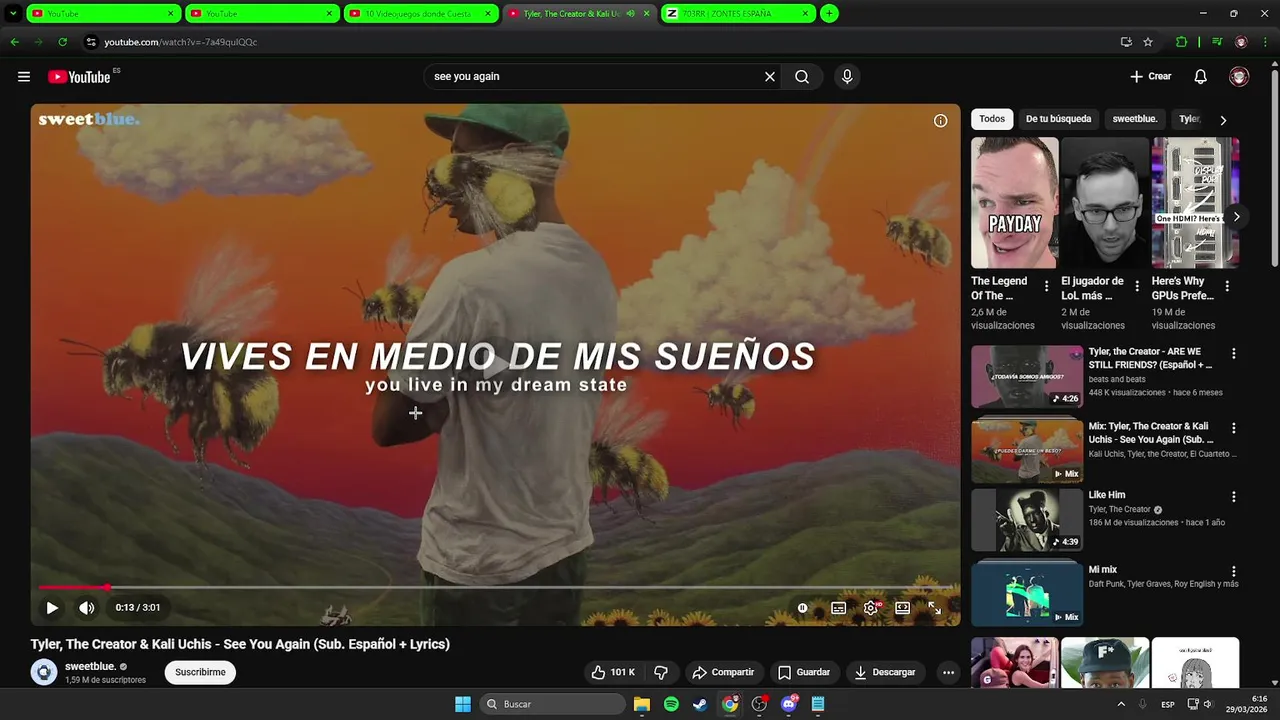The height and width of the screenshot is (720, 1280).
Task: Switch the player to theater mode
Action: click(x=902, y=607)
